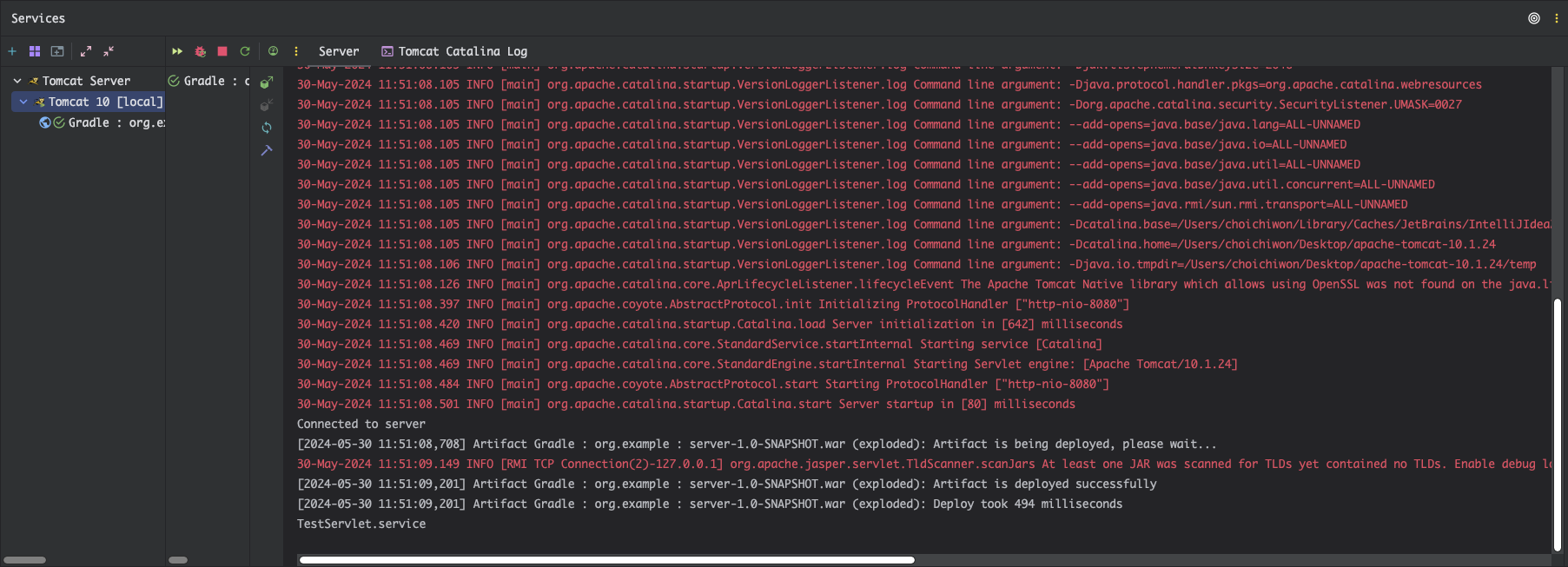Click 'Starting Servlet engine' log line
The width and height of the screenshot is (1568, 567).
pos(767,364)
